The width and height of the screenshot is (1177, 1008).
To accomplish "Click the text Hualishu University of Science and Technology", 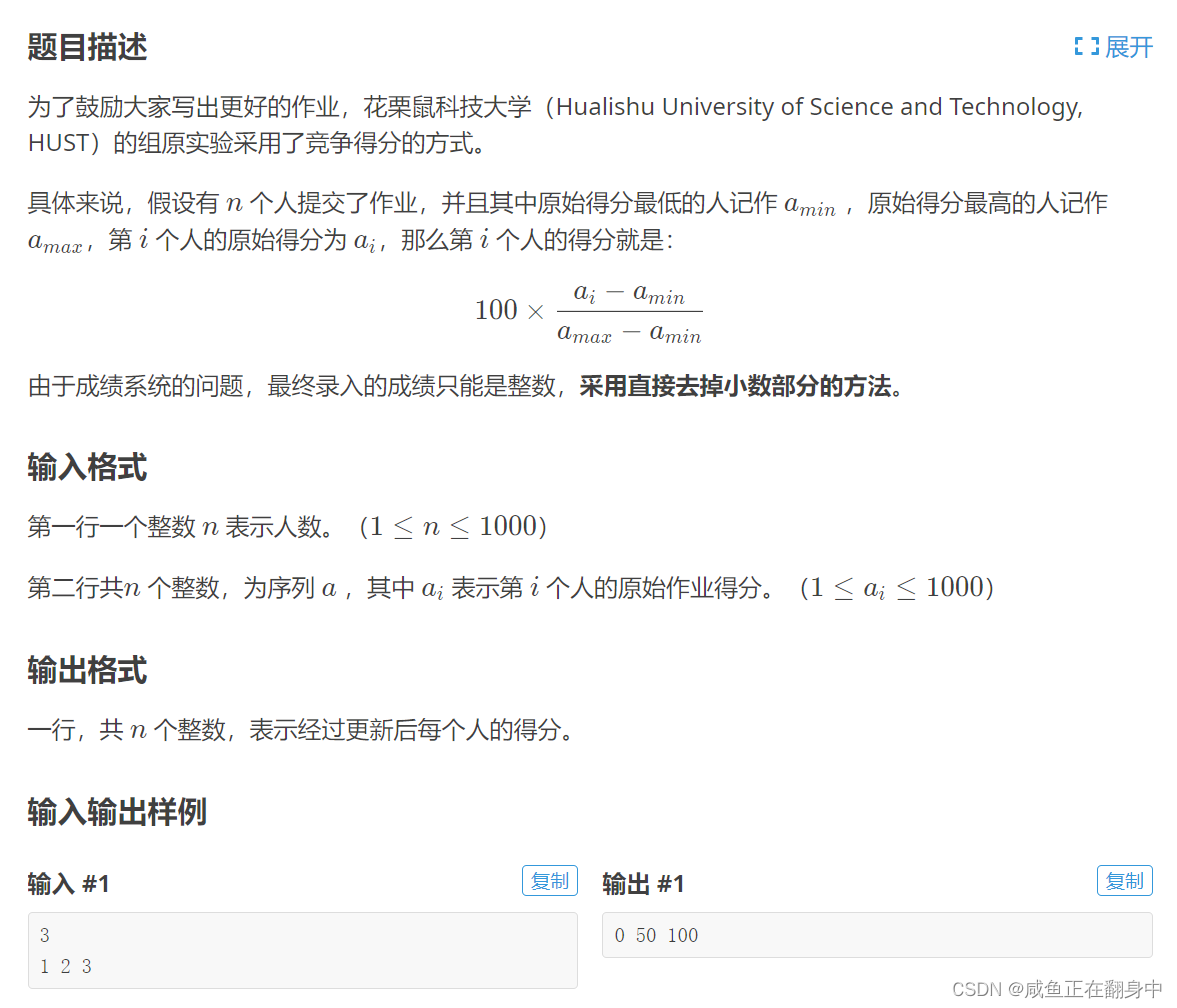I will [x=819, y=107].
